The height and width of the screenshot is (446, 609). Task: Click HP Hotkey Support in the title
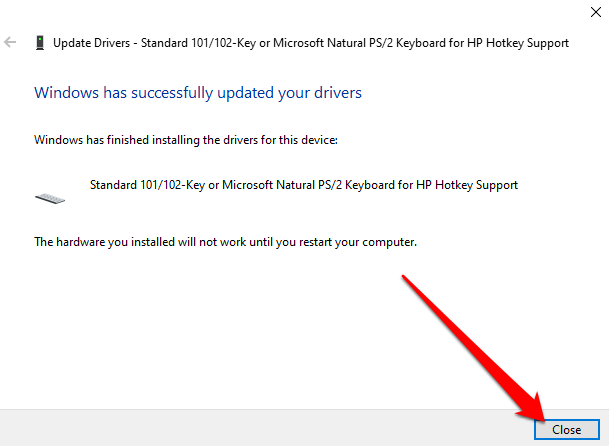tap(520, 43)
